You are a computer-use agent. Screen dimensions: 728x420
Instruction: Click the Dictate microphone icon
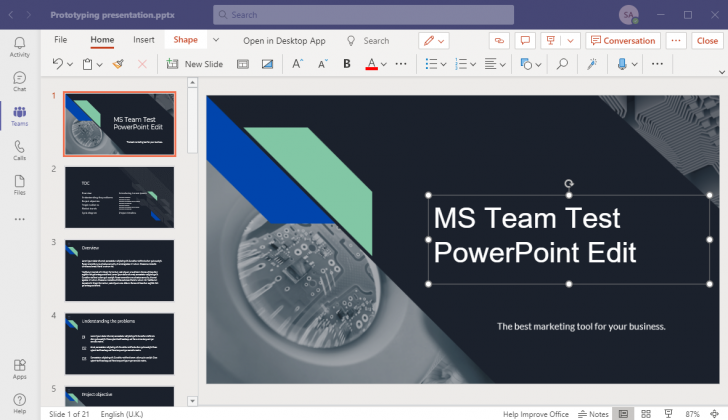(x=622, y=64)
